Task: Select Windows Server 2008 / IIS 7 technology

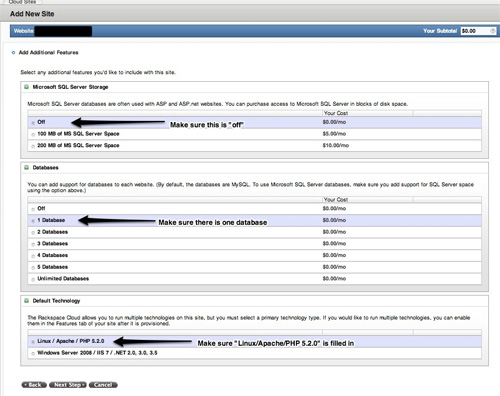Action: [33, 353]
